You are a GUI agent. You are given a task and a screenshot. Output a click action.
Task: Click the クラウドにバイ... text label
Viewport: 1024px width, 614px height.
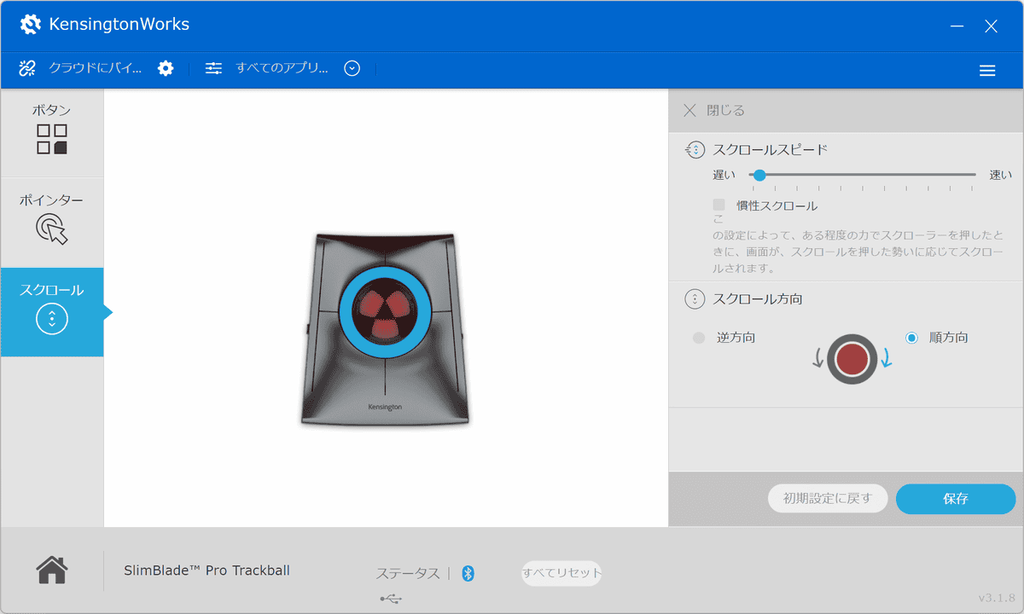(95, 68)
